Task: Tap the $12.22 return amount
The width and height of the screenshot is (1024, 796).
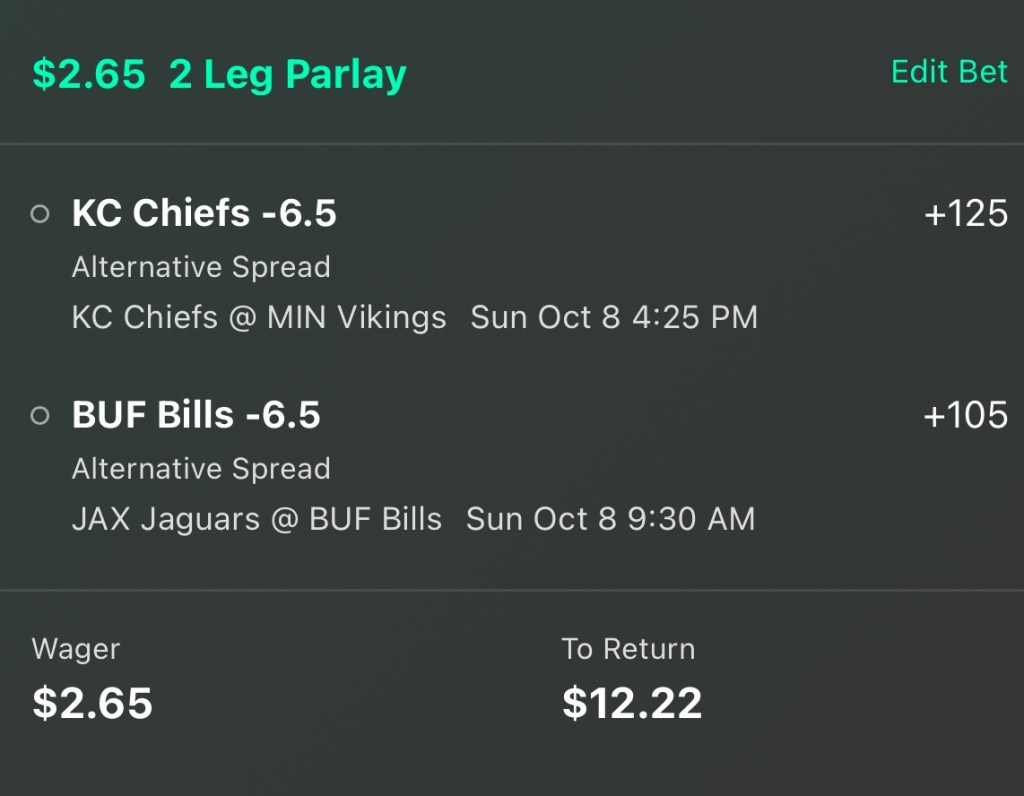Action: 632,703
